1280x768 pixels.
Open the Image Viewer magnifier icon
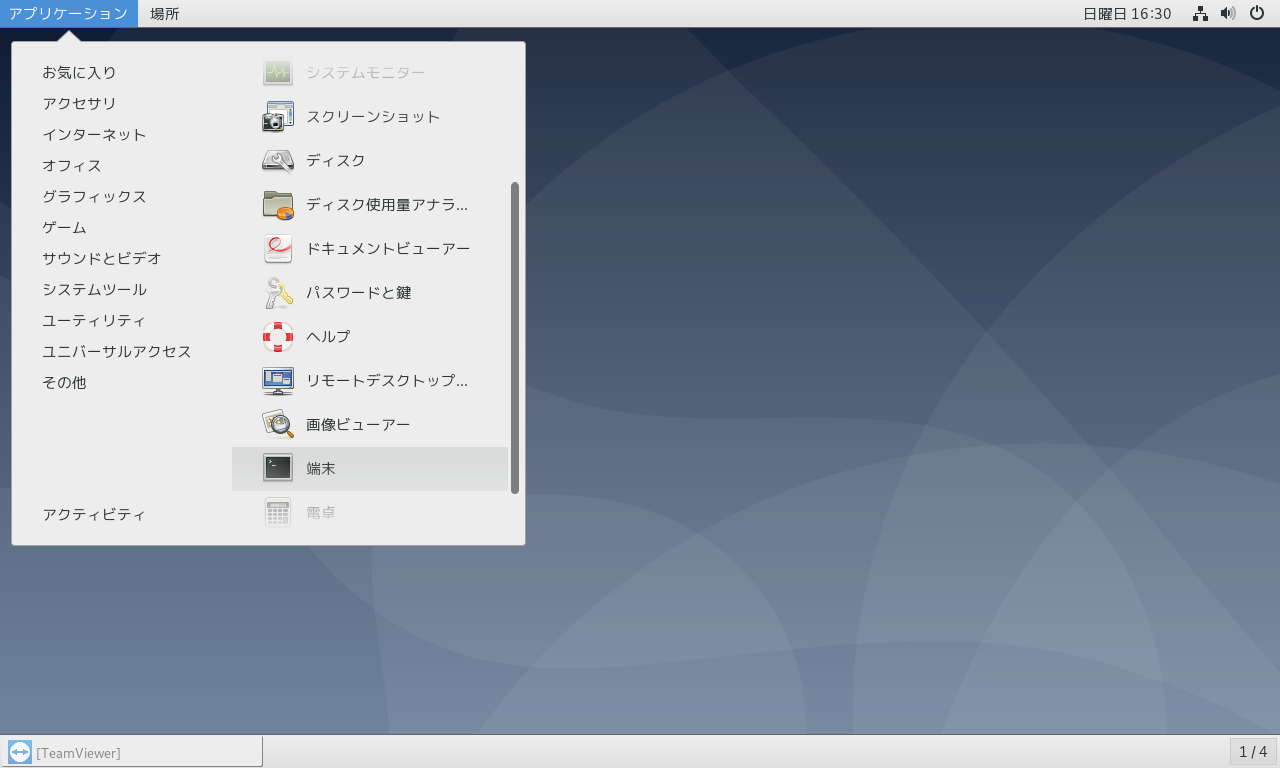click(x=278, y=425)
